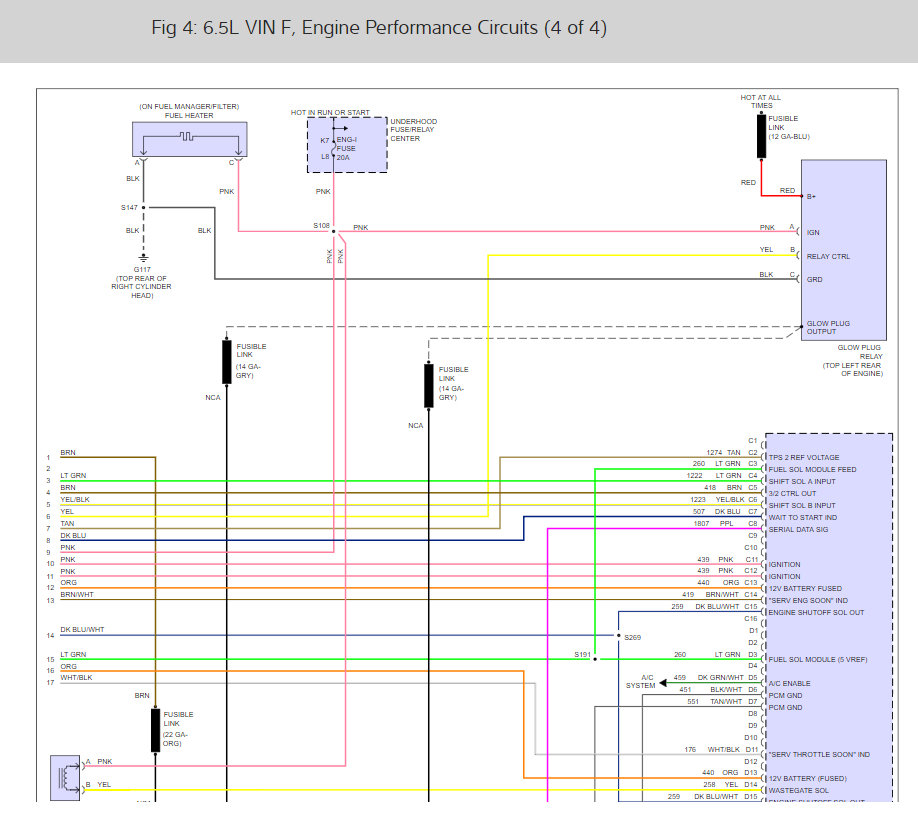Click the "418 BRN" wire label
This screenshot has height=814, width=918.
click(722, 487)
